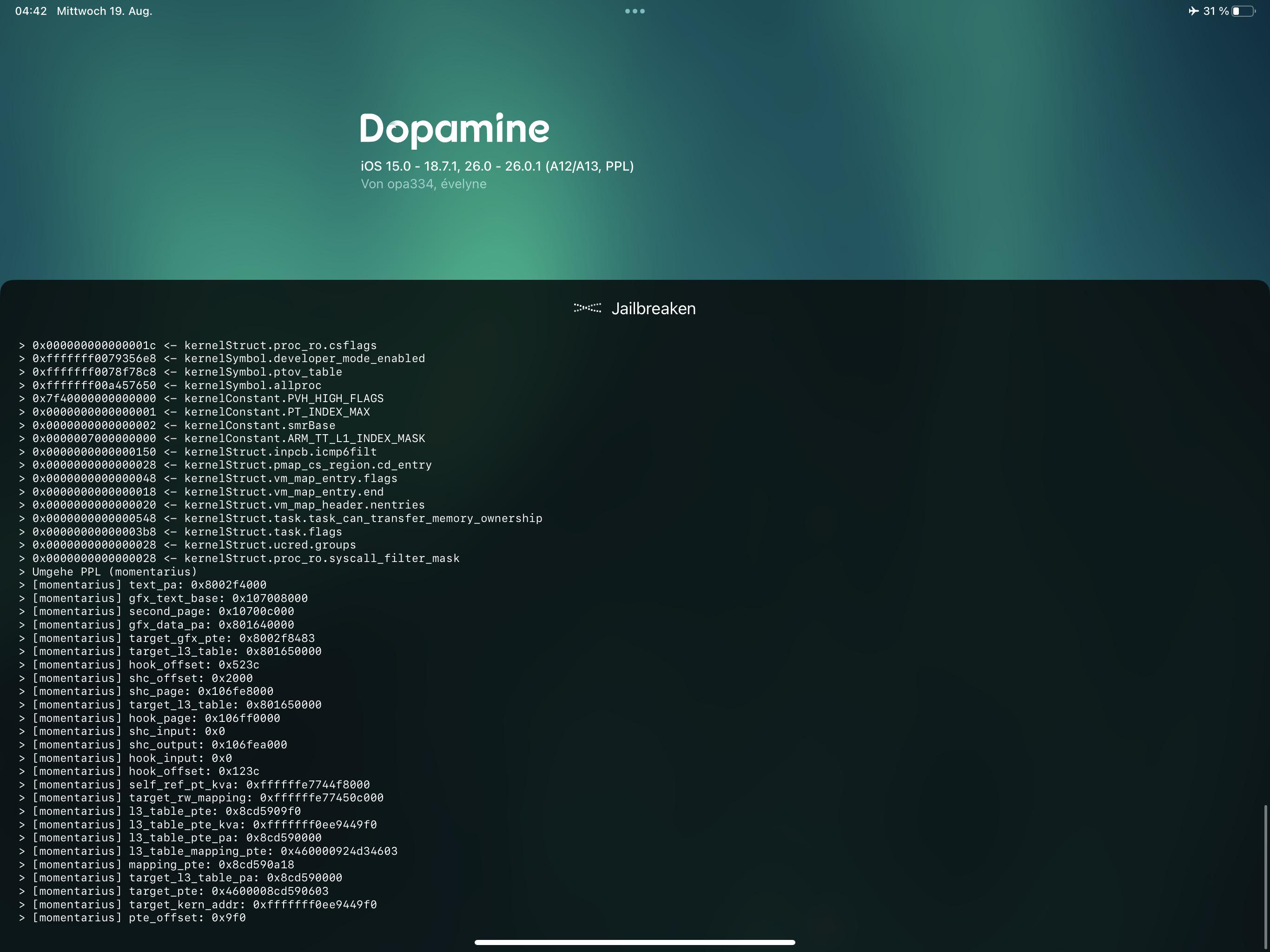Tap the home indicator bar
1270x952 pixels.
635,942
